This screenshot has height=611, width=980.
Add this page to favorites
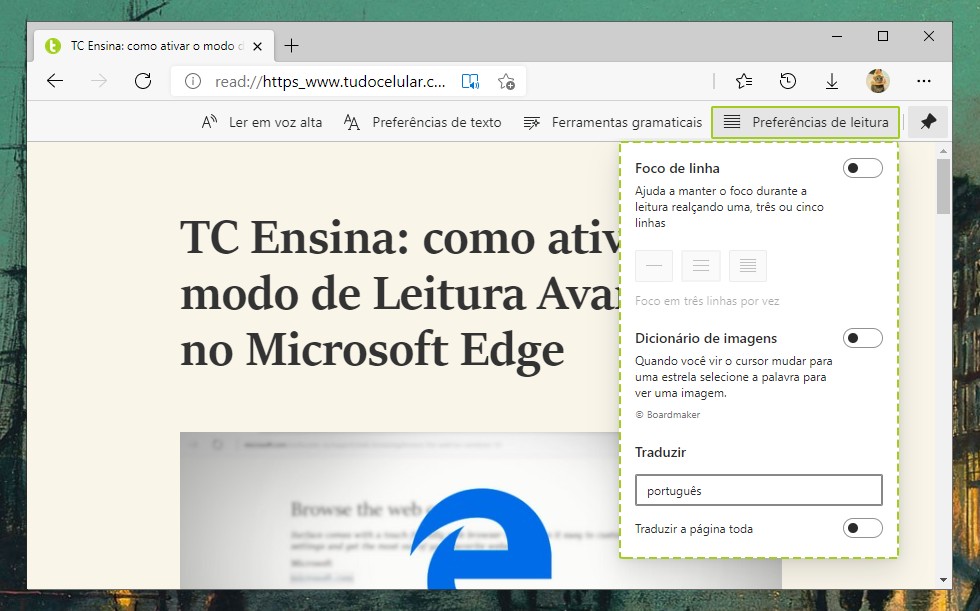(x=506, y=81)
